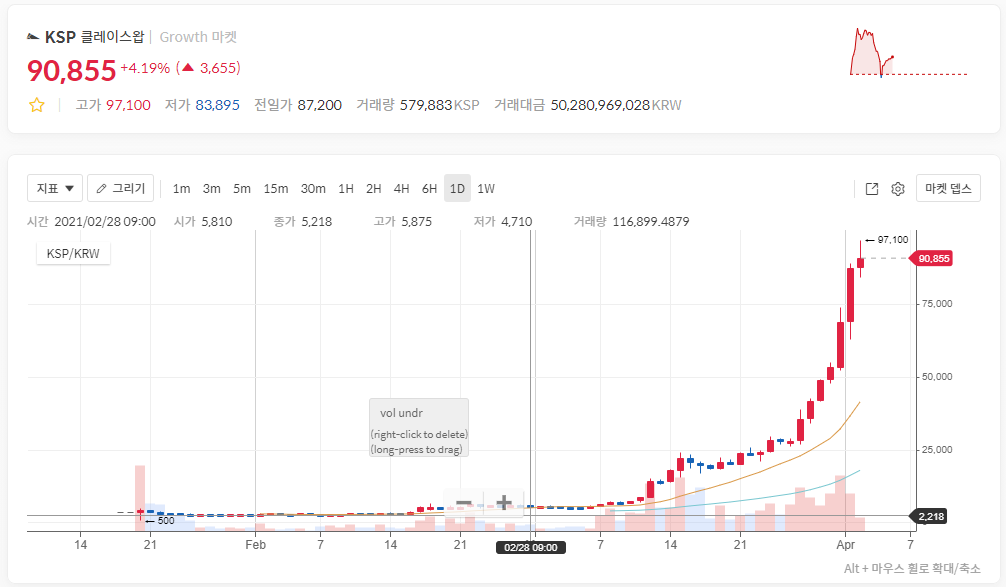Image resolution: width=1006 pixels, height=587 pixels.
Task: Select the 6H timeframe
Action: [x=429, y=189]
